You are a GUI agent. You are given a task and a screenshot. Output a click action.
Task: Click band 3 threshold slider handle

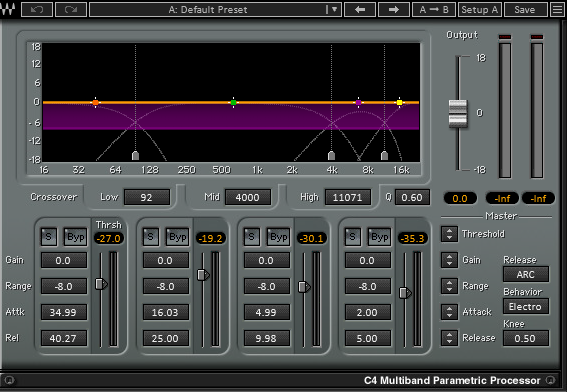tap(304, 287)
